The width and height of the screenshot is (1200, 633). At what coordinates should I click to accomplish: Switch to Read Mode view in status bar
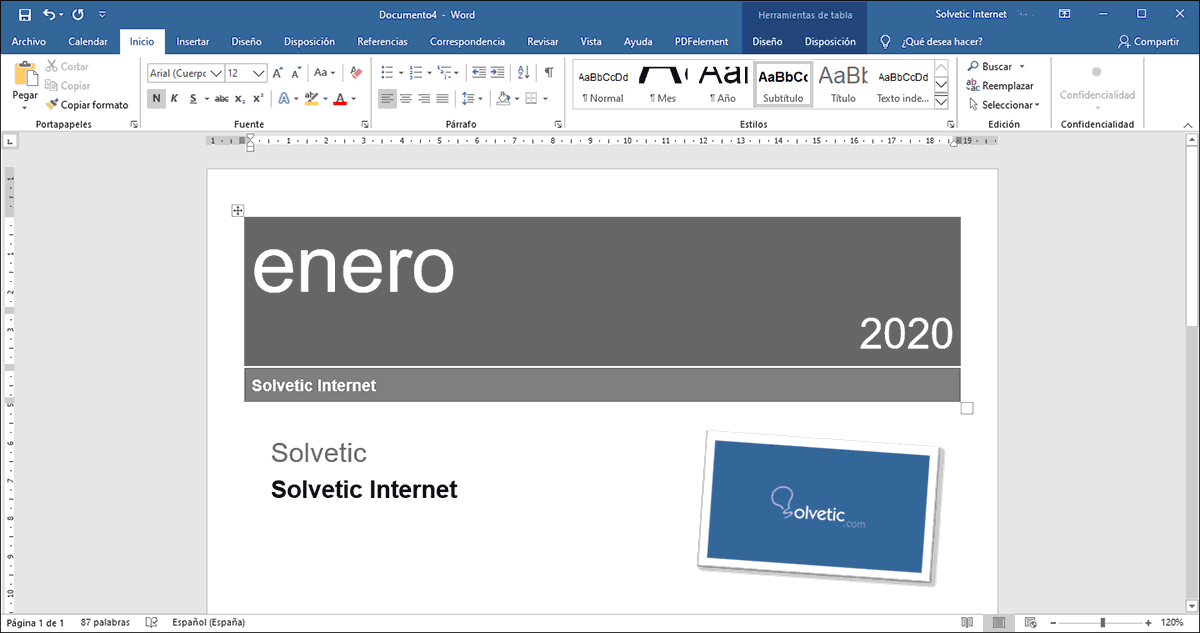coord(966,622)
